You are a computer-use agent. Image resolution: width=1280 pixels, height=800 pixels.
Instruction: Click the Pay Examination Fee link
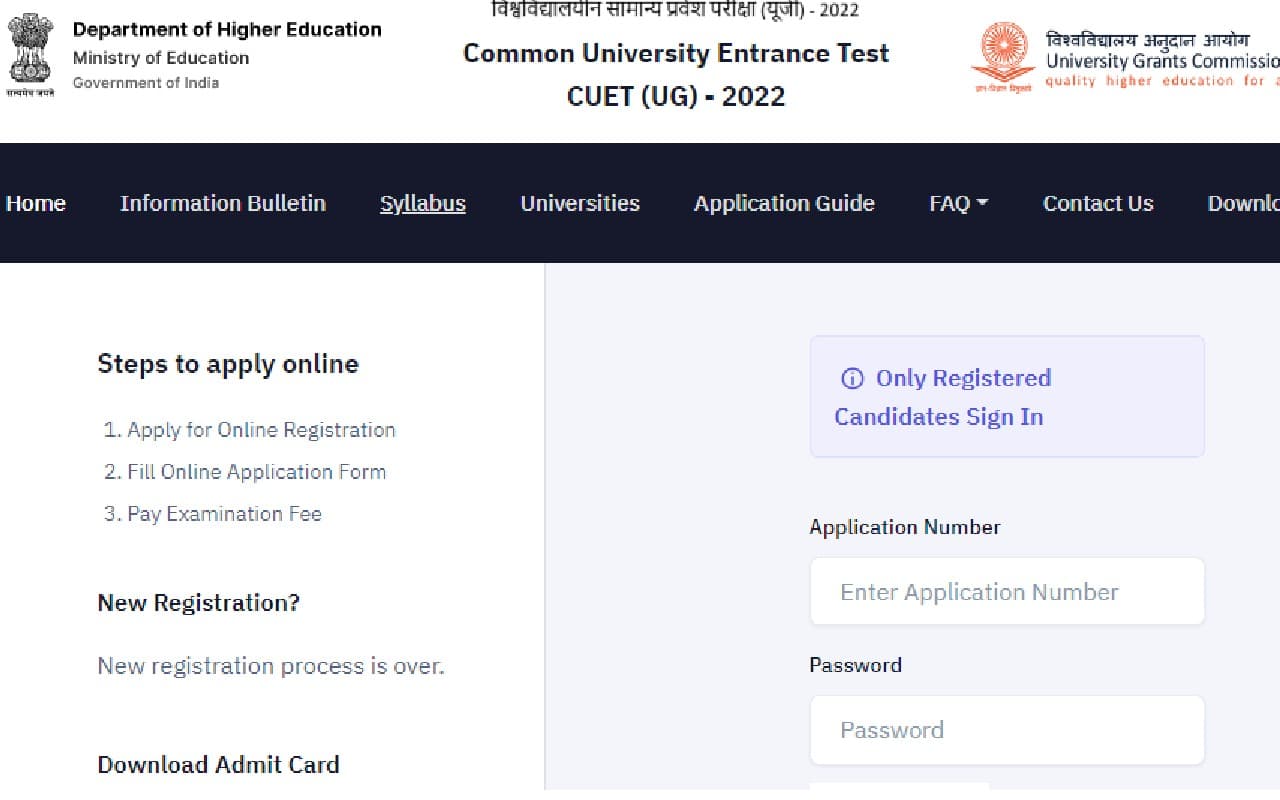pos(223,514)
